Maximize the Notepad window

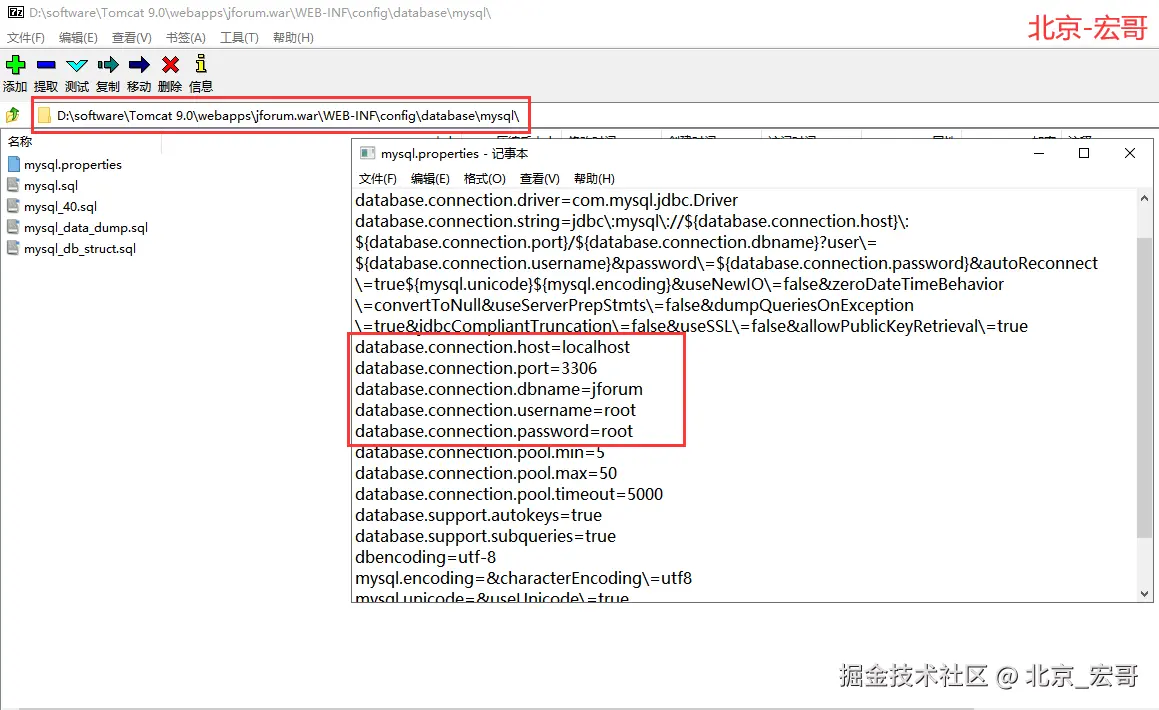click(1084, 153)
